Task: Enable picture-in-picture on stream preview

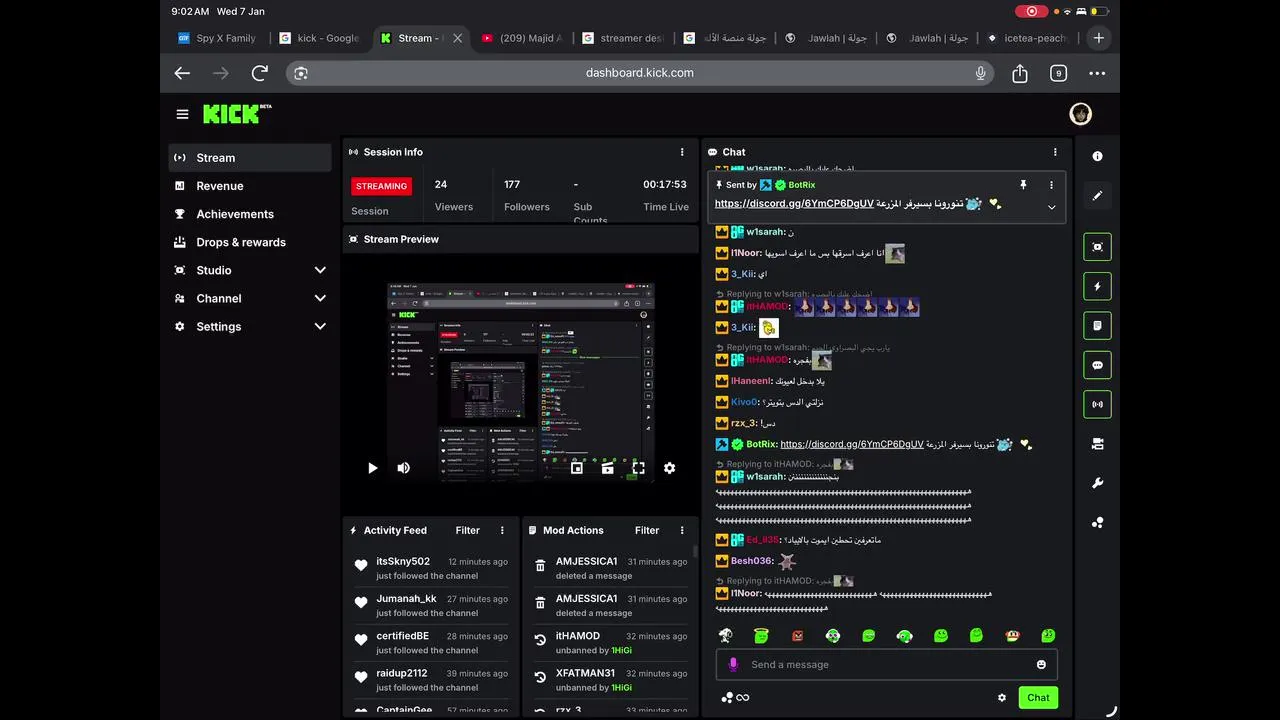Action: pos(577,467)
